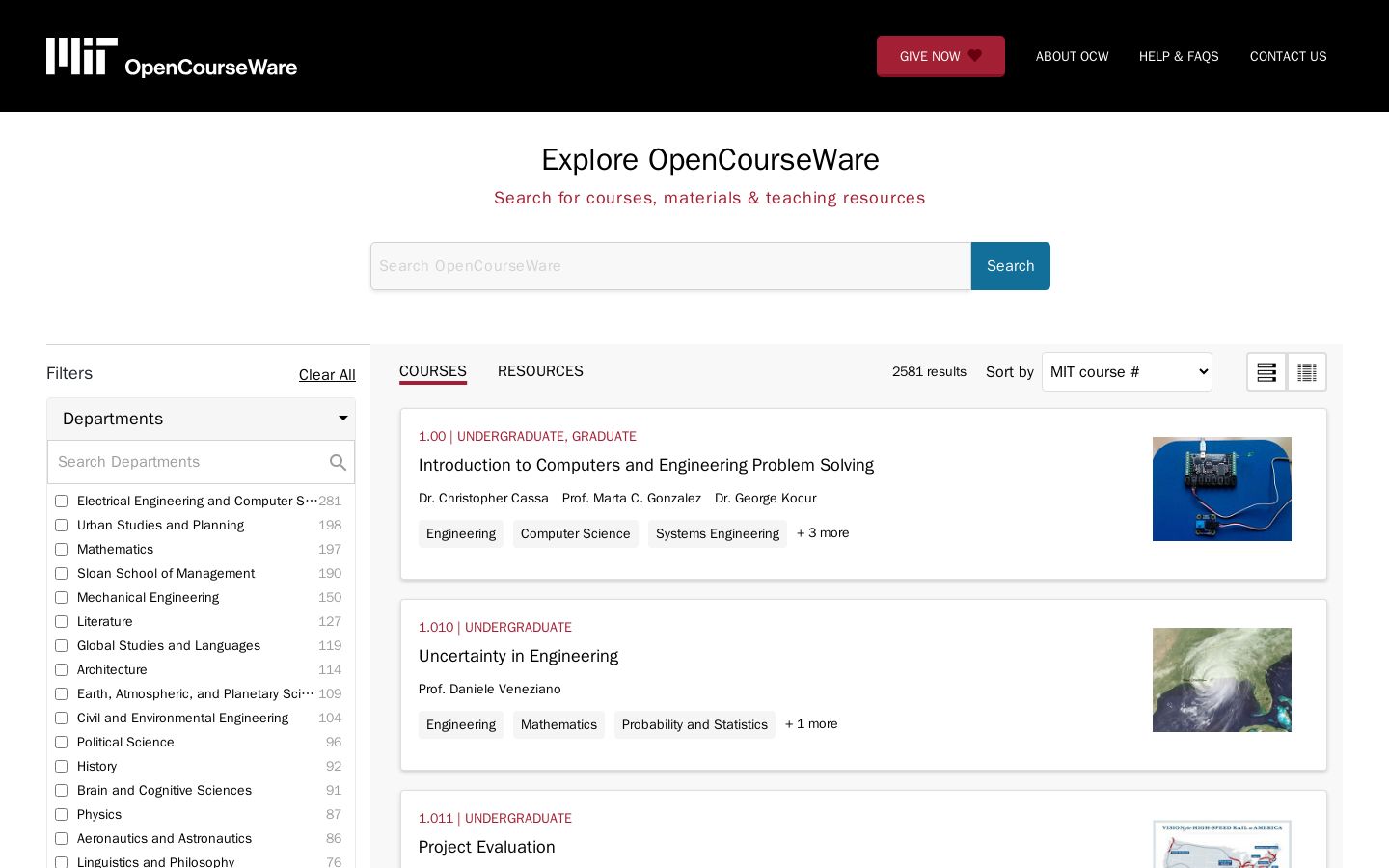Viewport: 1389px width, 868px height.
Task: Open the circuit board thumbnail for course 1.00
Action: pyautogui.click(x=1222, y=489)
